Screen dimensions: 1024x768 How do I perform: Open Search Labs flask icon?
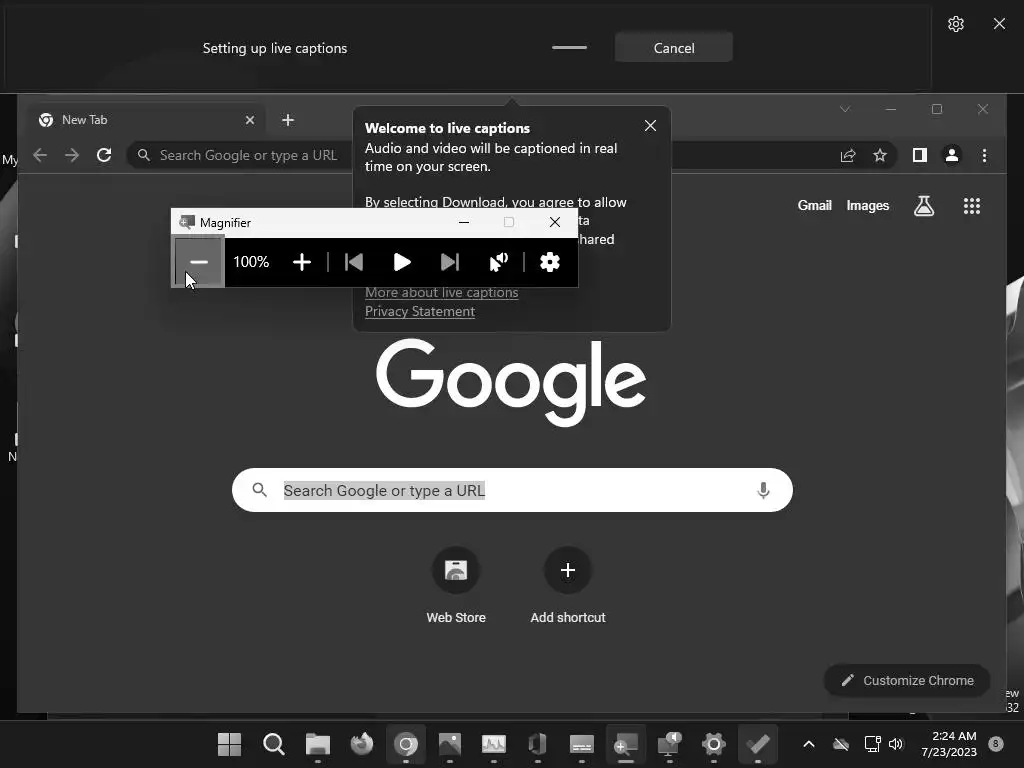tap(923, 206)
